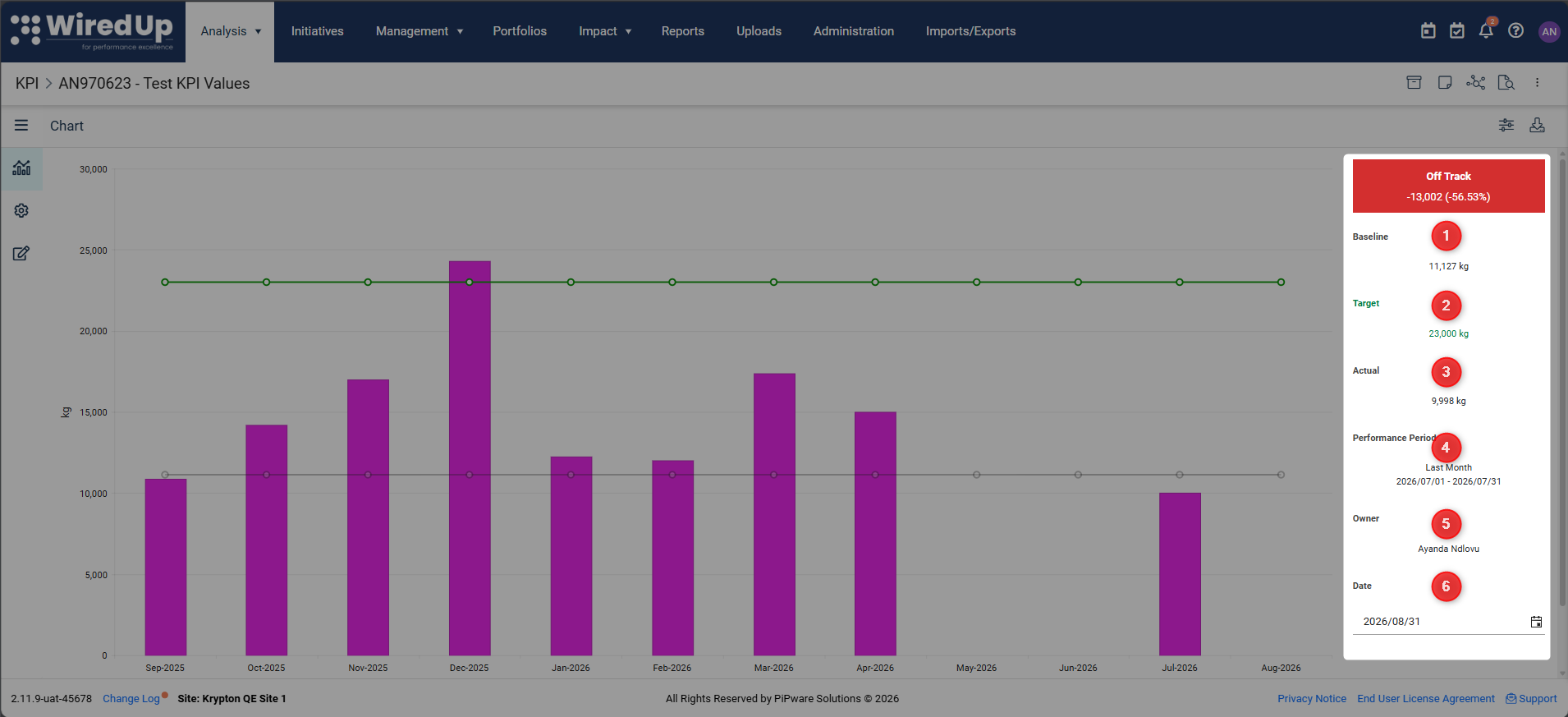Open notifications bell

(1486, 31)
